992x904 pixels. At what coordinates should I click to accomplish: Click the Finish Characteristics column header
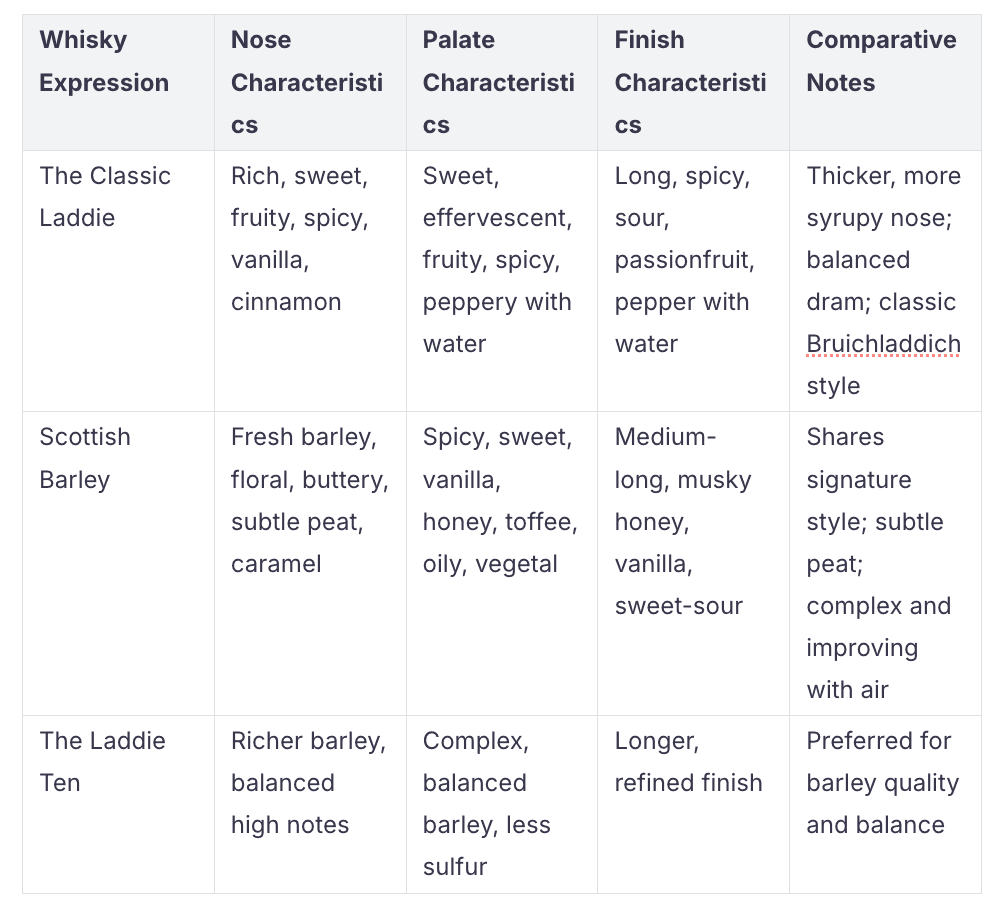coord(690,82)
